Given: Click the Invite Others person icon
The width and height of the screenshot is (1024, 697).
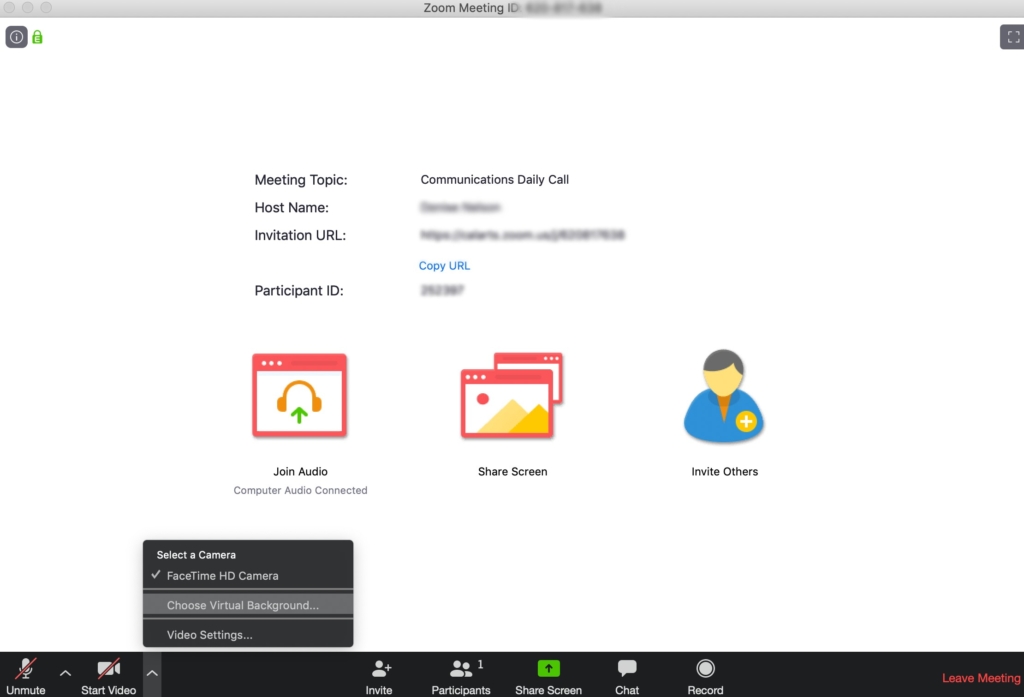Looking at the screenshot, I should 724,396.
